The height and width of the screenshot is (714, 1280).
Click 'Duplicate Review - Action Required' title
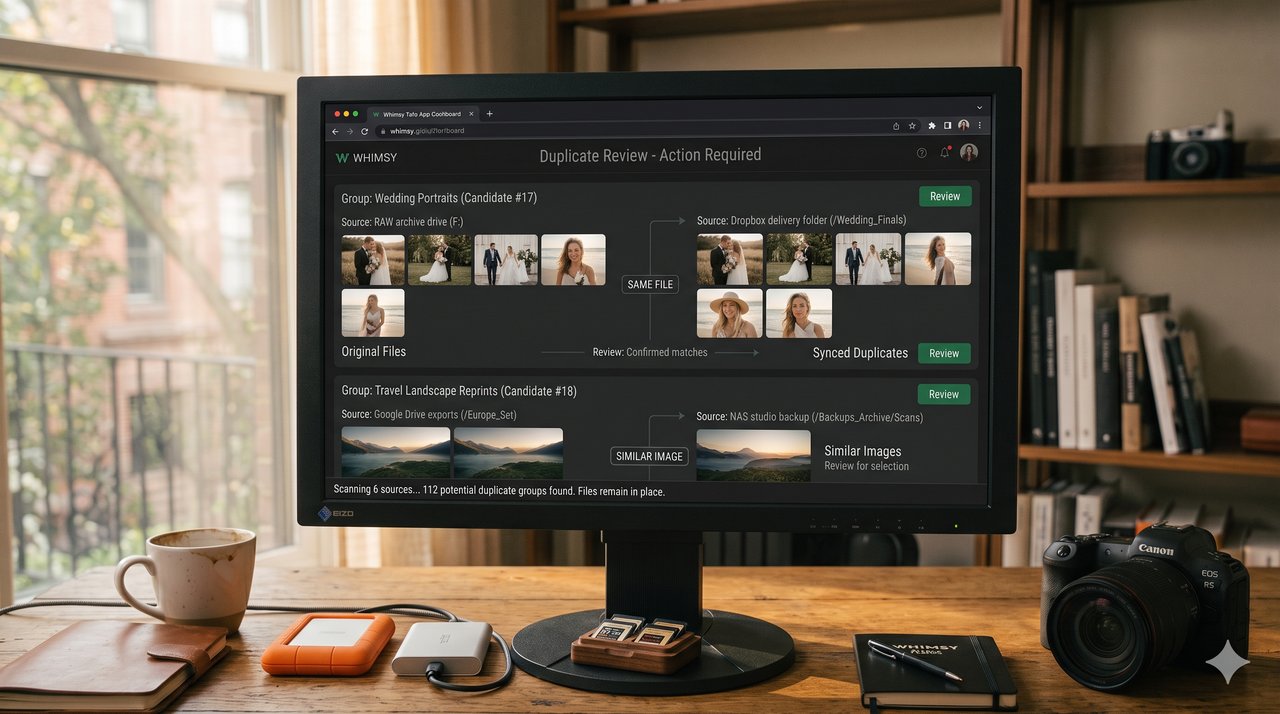pyautogui.click(x=650, y=155)
